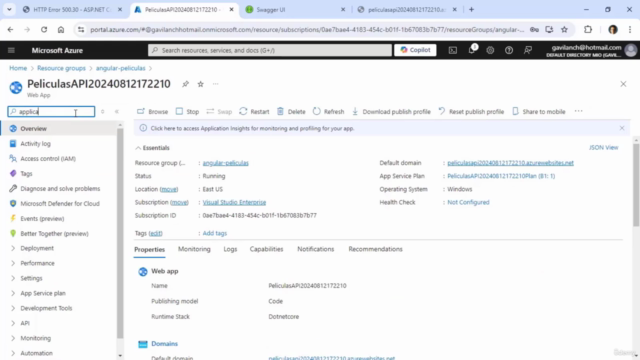Restart the web app
This screenshot has width=640, height=360.
254,111
